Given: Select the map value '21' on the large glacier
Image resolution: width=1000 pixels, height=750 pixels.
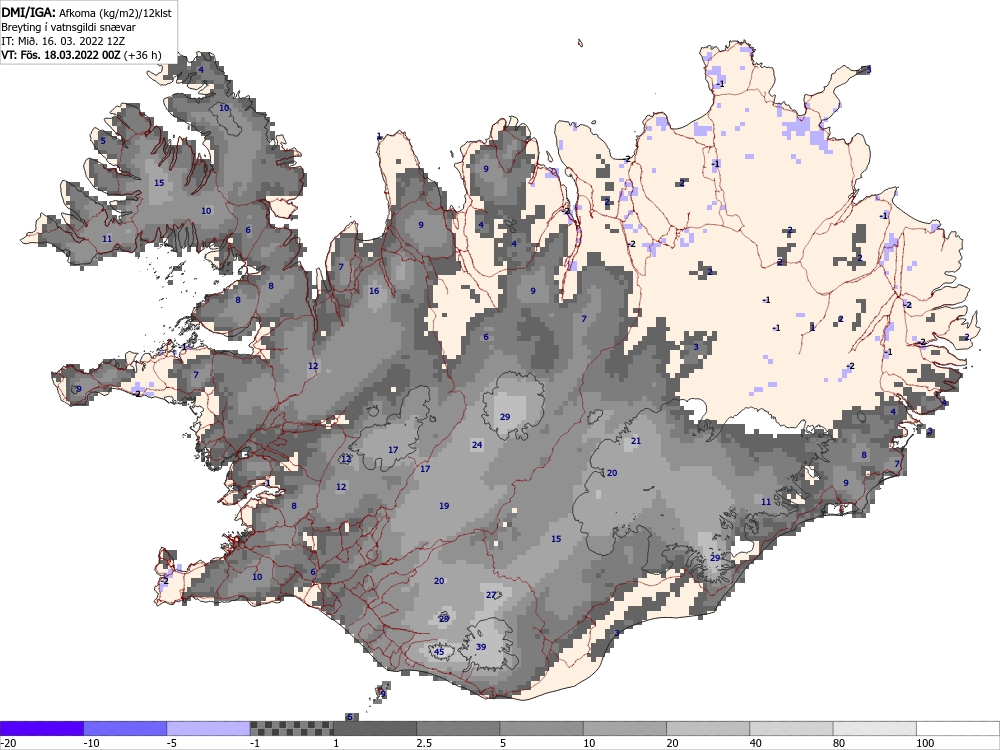Looking at the screenshot, I should click(x=636, y=441).
